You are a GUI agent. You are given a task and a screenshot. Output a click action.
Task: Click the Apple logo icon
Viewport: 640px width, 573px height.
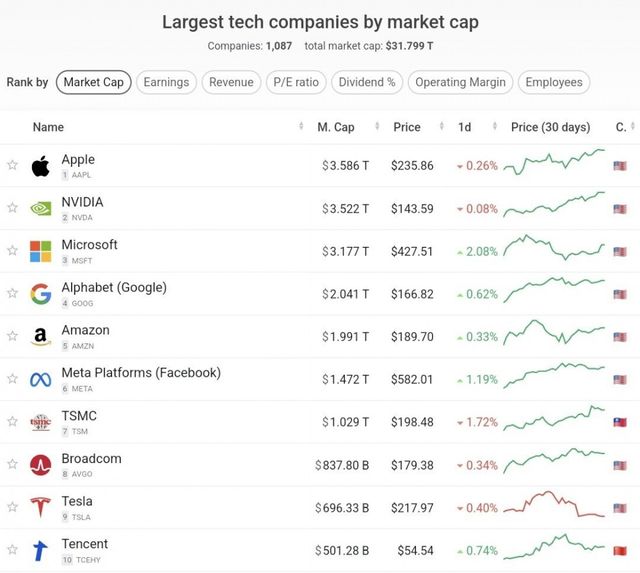tap(40, 166)
